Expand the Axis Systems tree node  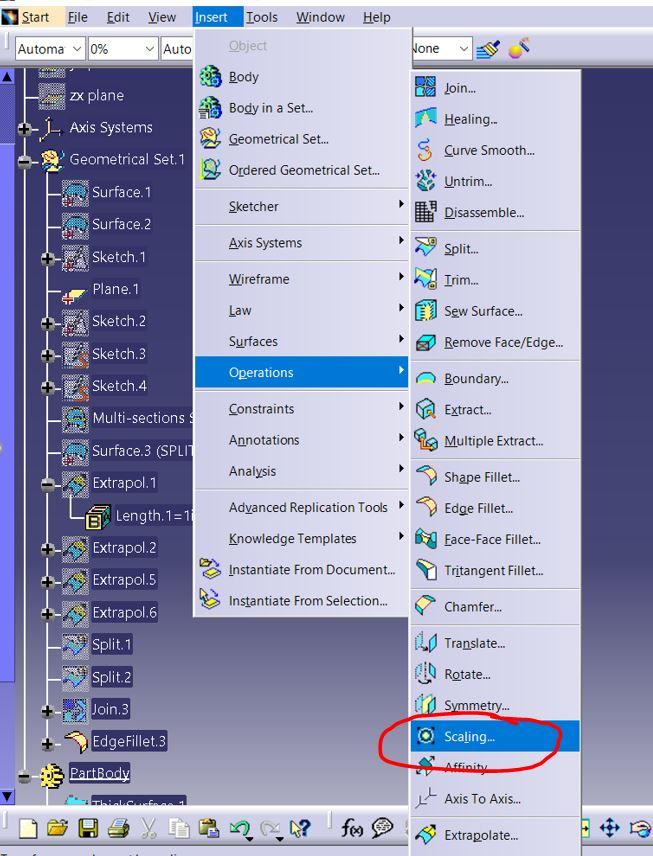tap(24, 128)
